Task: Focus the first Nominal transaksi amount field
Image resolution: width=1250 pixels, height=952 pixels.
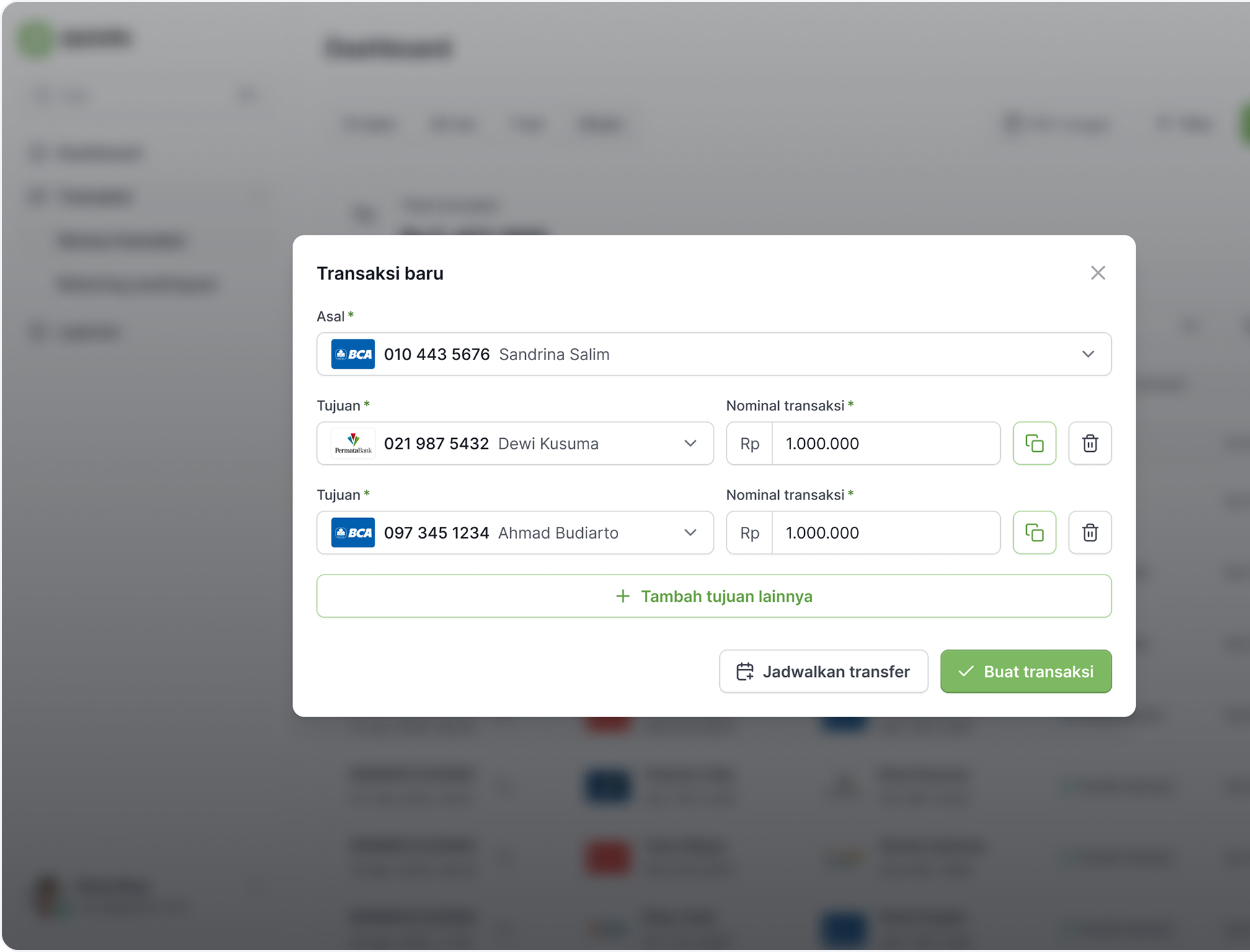Action: point(885,443)
